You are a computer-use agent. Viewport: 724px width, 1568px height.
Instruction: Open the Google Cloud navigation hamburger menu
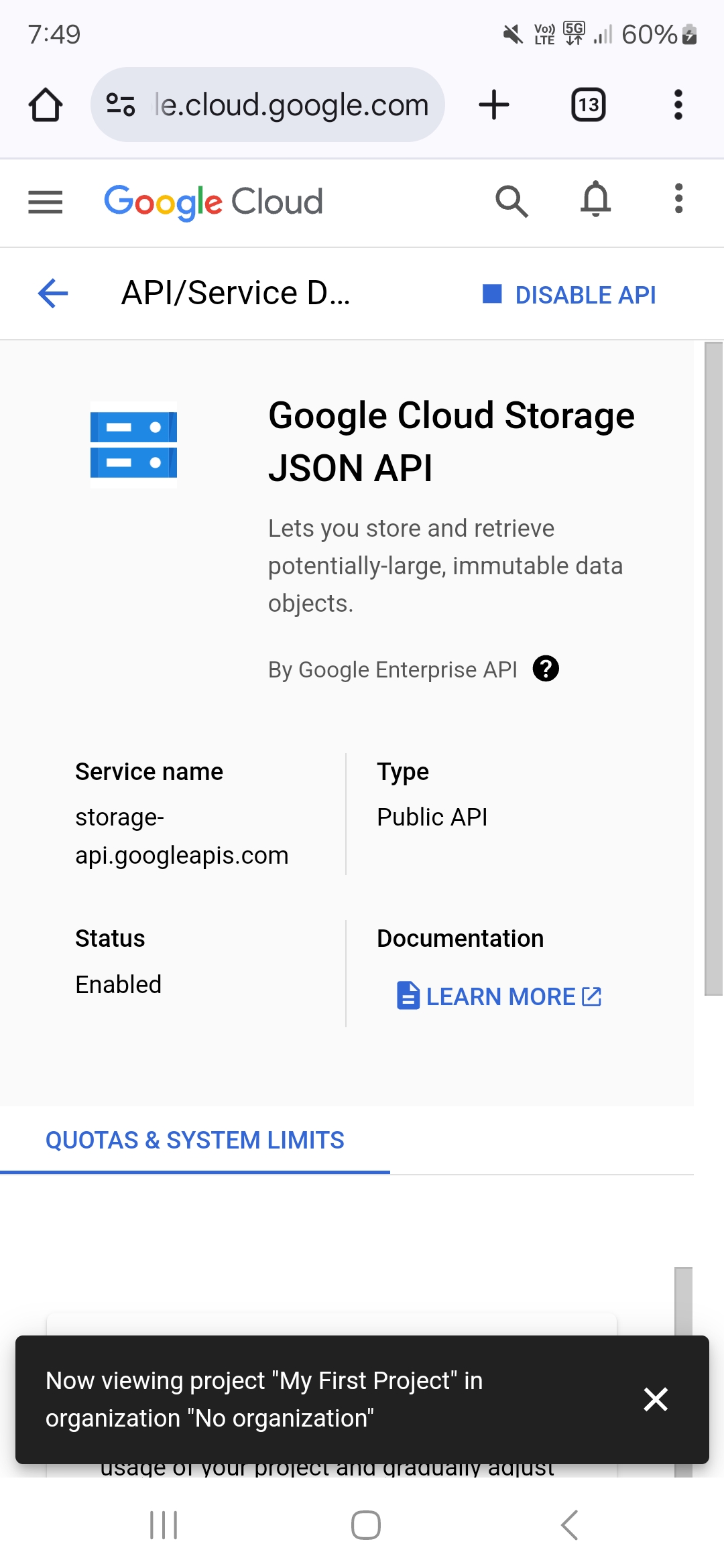point(46,202)
